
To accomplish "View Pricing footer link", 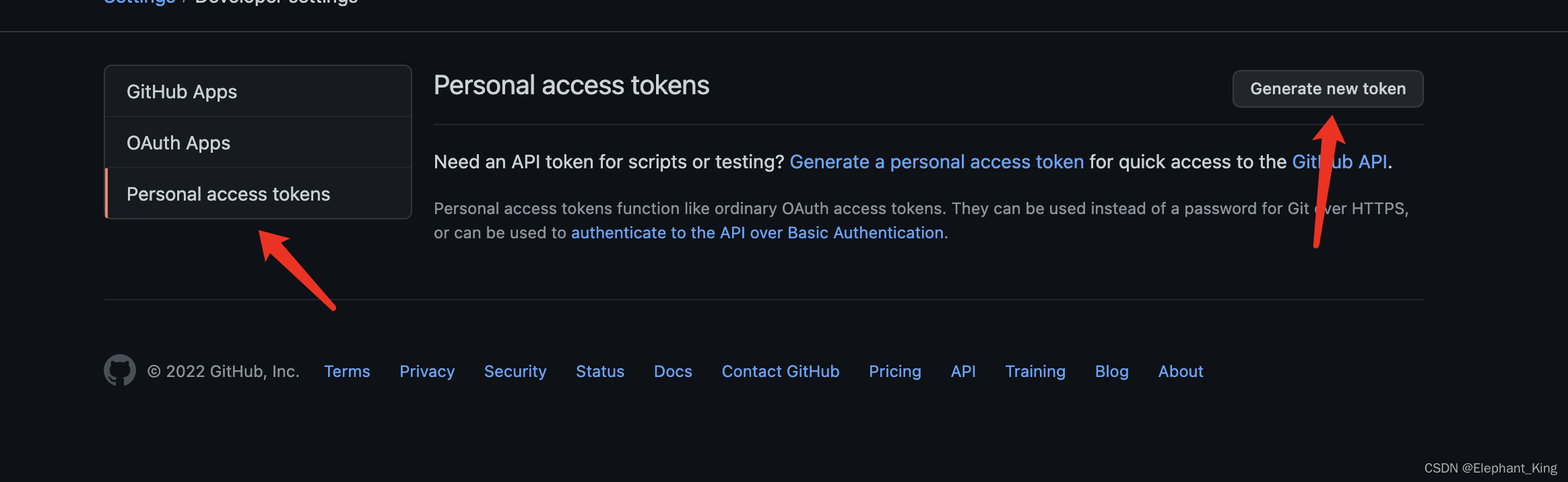I will tap(895, 372).
